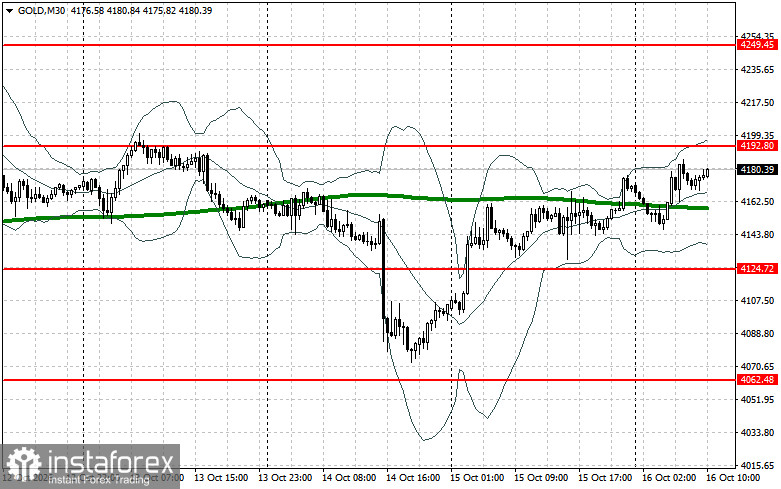781x489 pixels.
Task: Click the 4015.65 price scale value
Action: 757,466
